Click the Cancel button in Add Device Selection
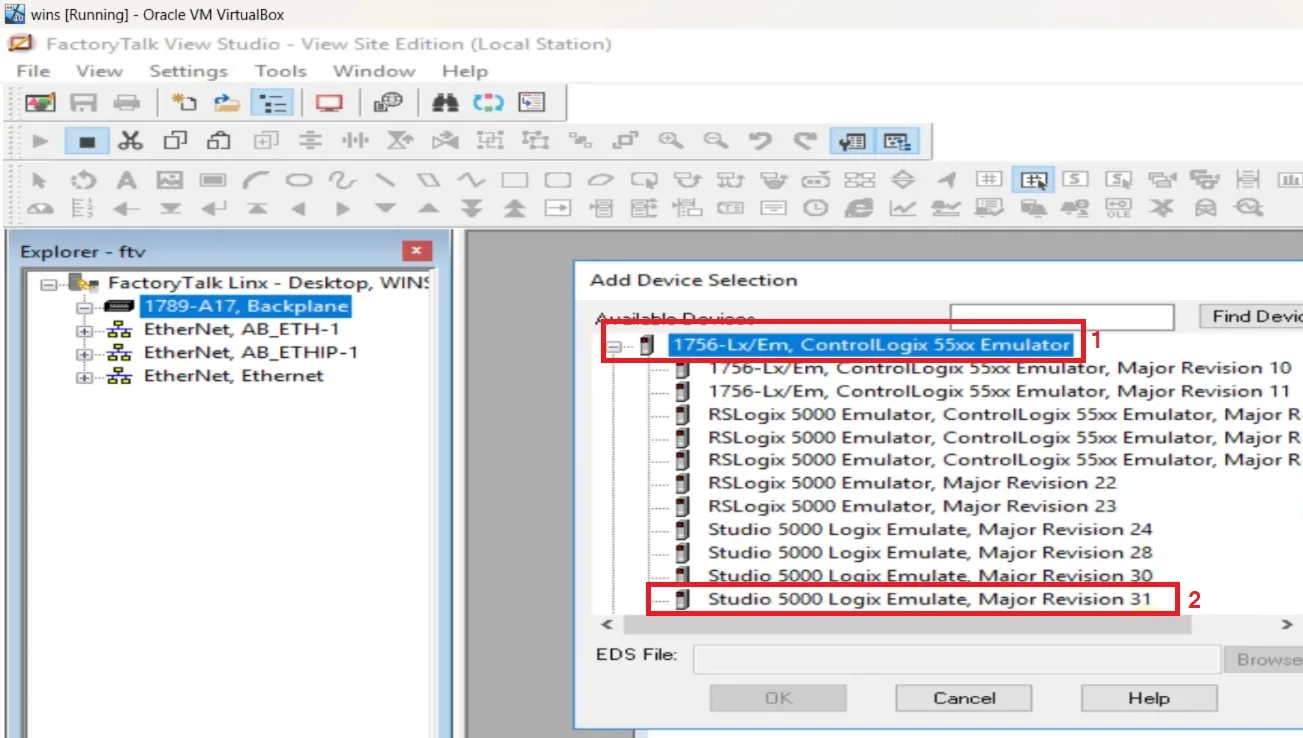The image size is (1303, 738). (962, 697)
